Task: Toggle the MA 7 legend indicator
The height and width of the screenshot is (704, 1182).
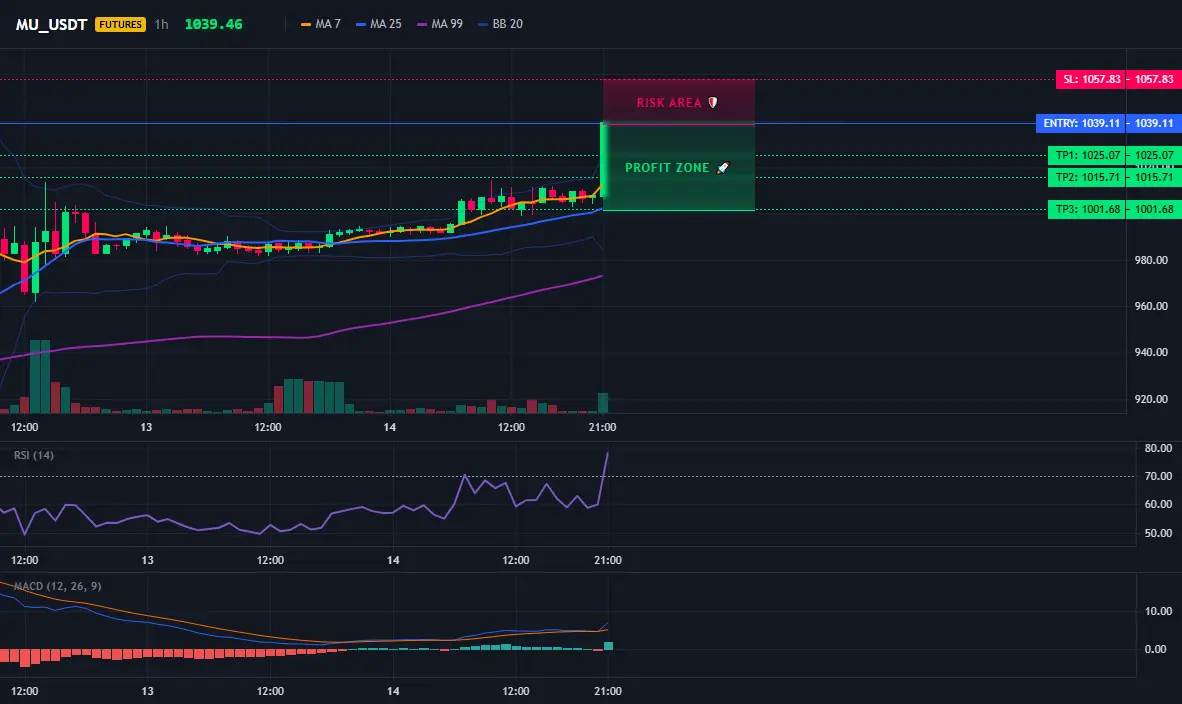Action: 320,24
